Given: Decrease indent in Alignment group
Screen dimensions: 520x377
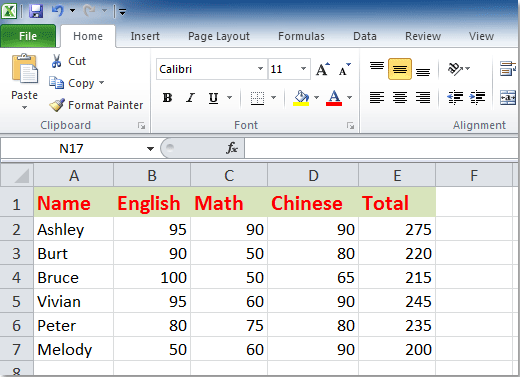Looking at the screenshot, I should 455,98.
